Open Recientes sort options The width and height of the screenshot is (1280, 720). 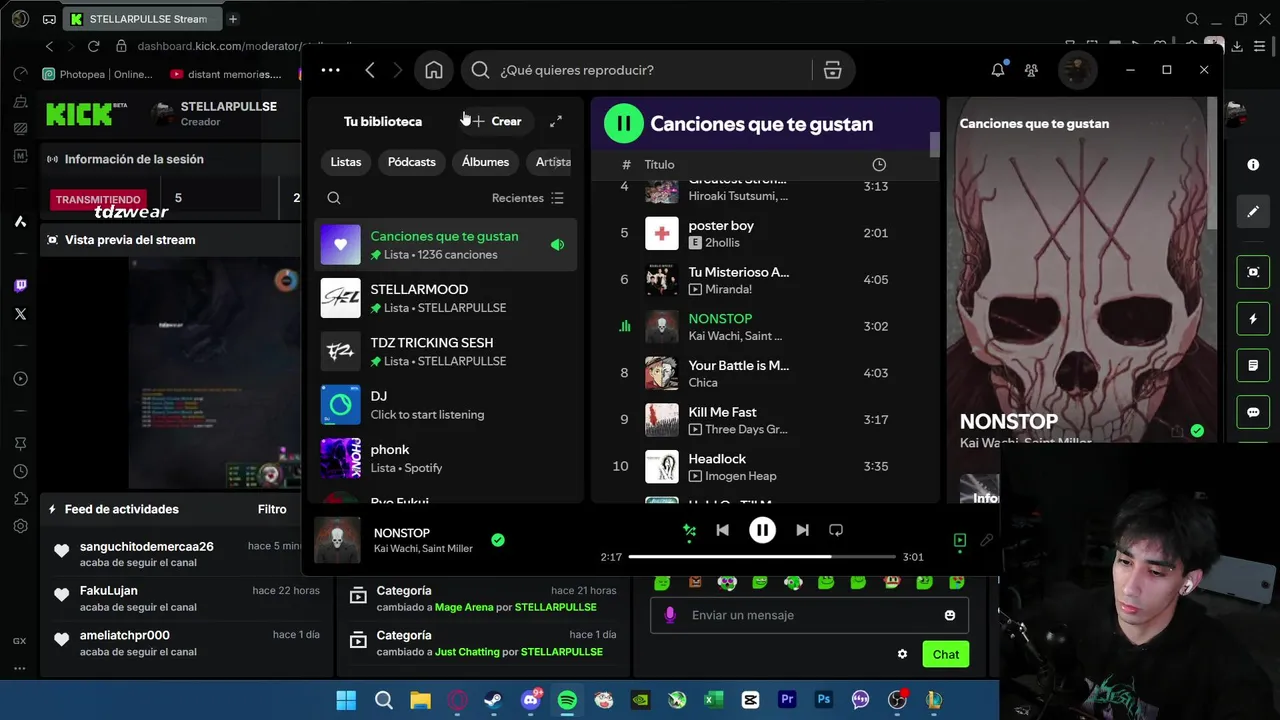pos(528,198)
